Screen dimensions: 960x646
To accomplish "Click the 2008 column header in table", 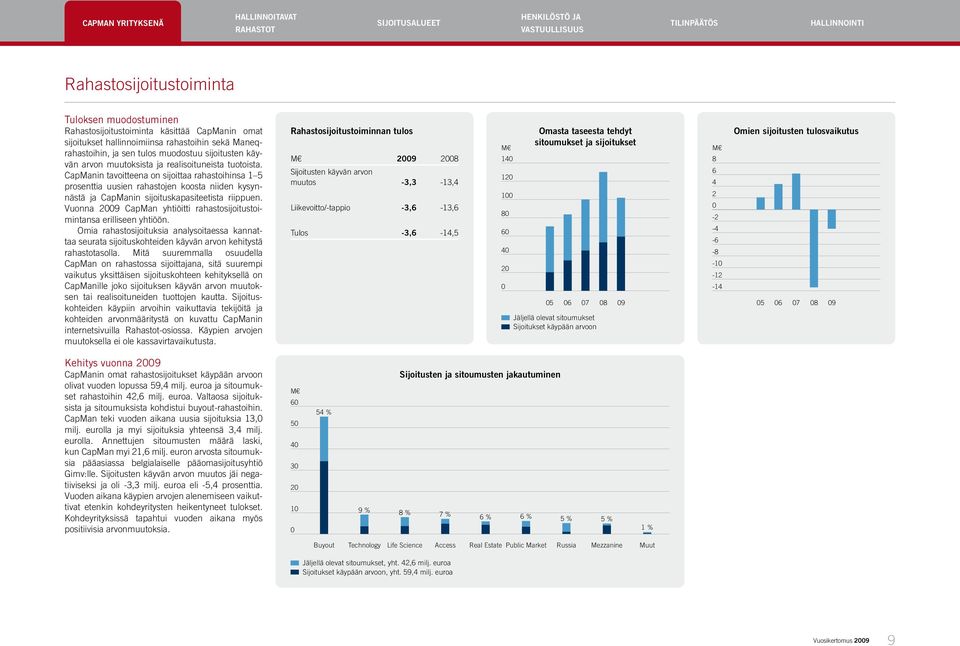I will point(449,159).
